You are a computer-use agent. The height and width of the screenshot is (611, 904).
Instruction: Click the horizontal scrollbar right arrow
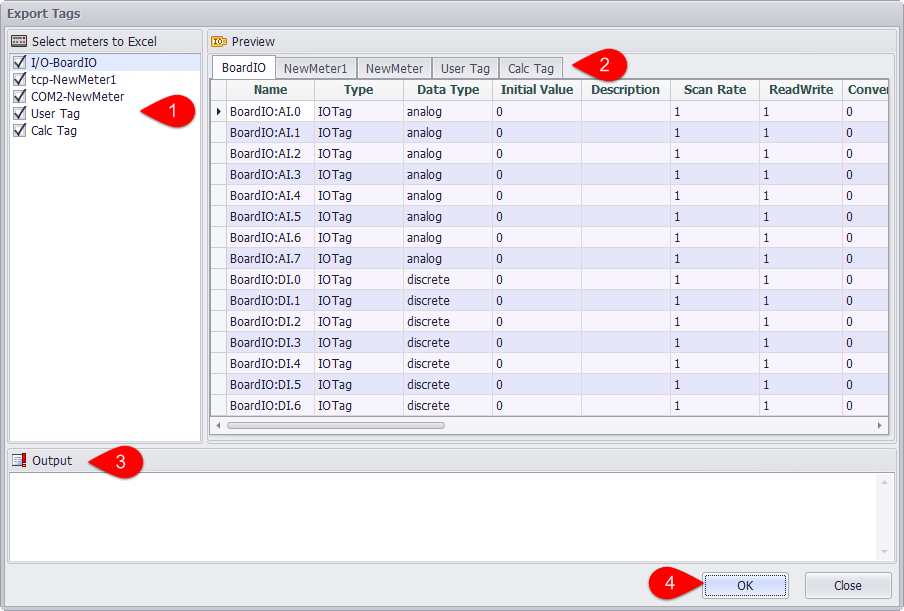coord(880,425)
